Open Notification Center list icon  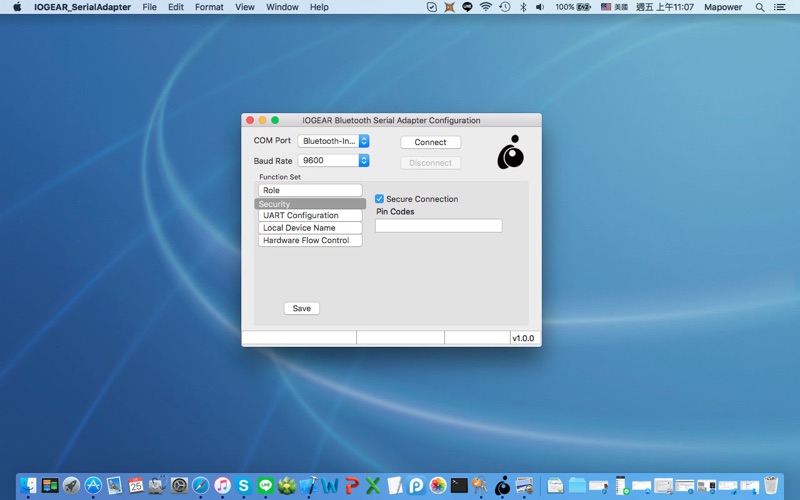(780, 7)
